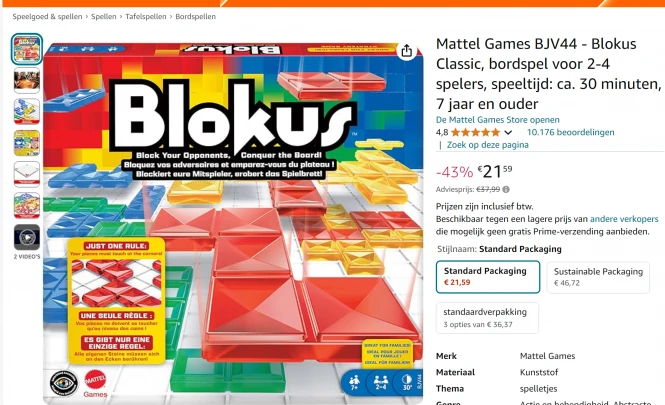Expand the star rating dropdown chevron
665x405 pixels.
pyautogui.click(x=508, y=132)
